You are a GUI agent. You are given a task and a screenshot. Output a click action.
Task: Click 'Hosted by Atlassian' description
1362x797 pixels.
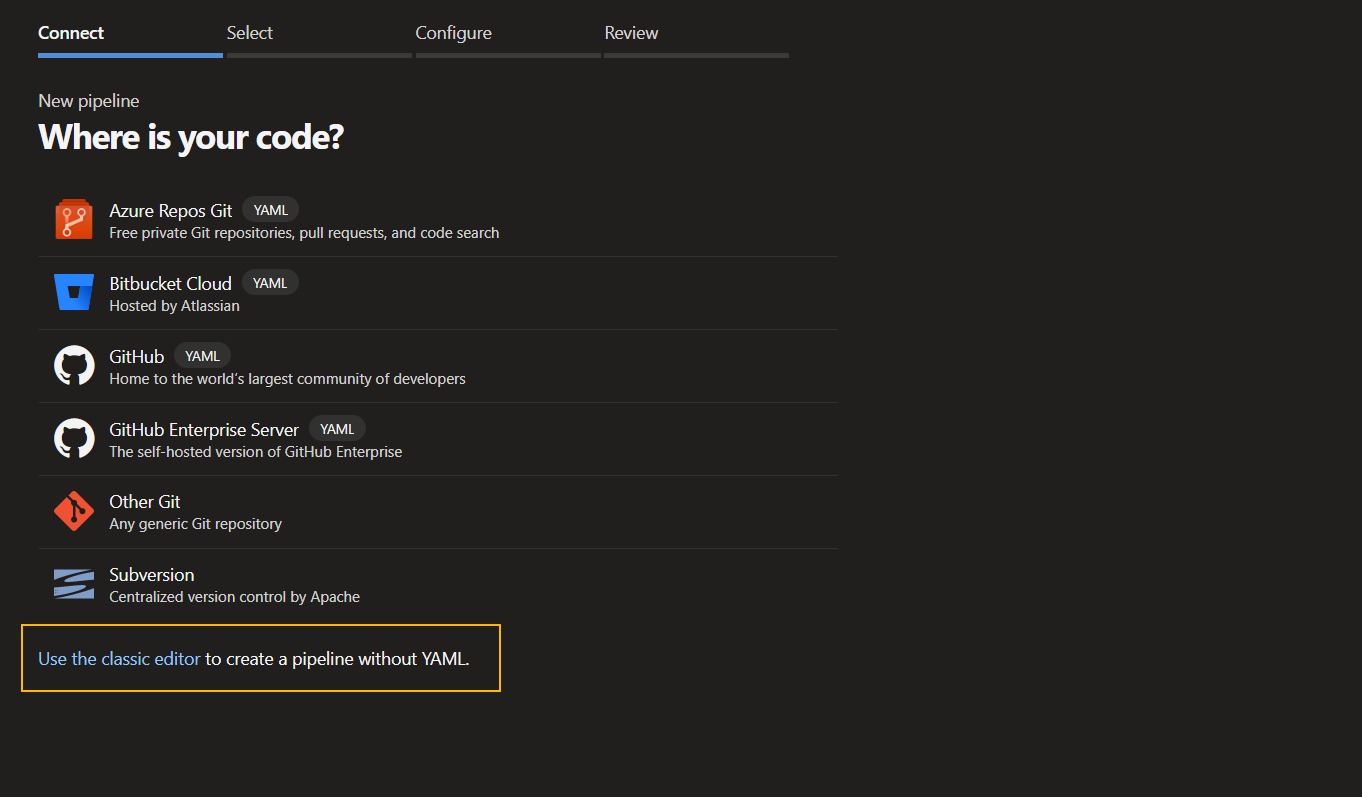click(174, 306)
